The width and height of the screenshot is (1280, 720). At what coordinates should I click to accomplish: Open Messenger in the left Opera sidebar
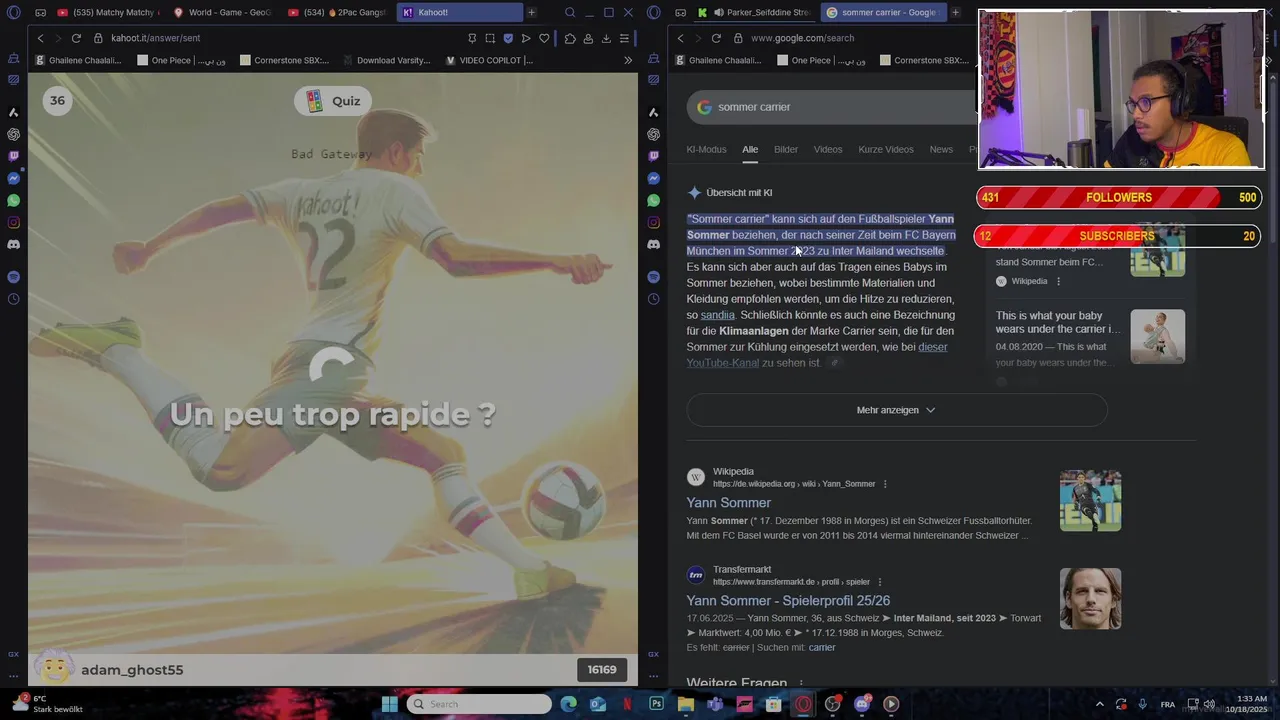point(13,178)
